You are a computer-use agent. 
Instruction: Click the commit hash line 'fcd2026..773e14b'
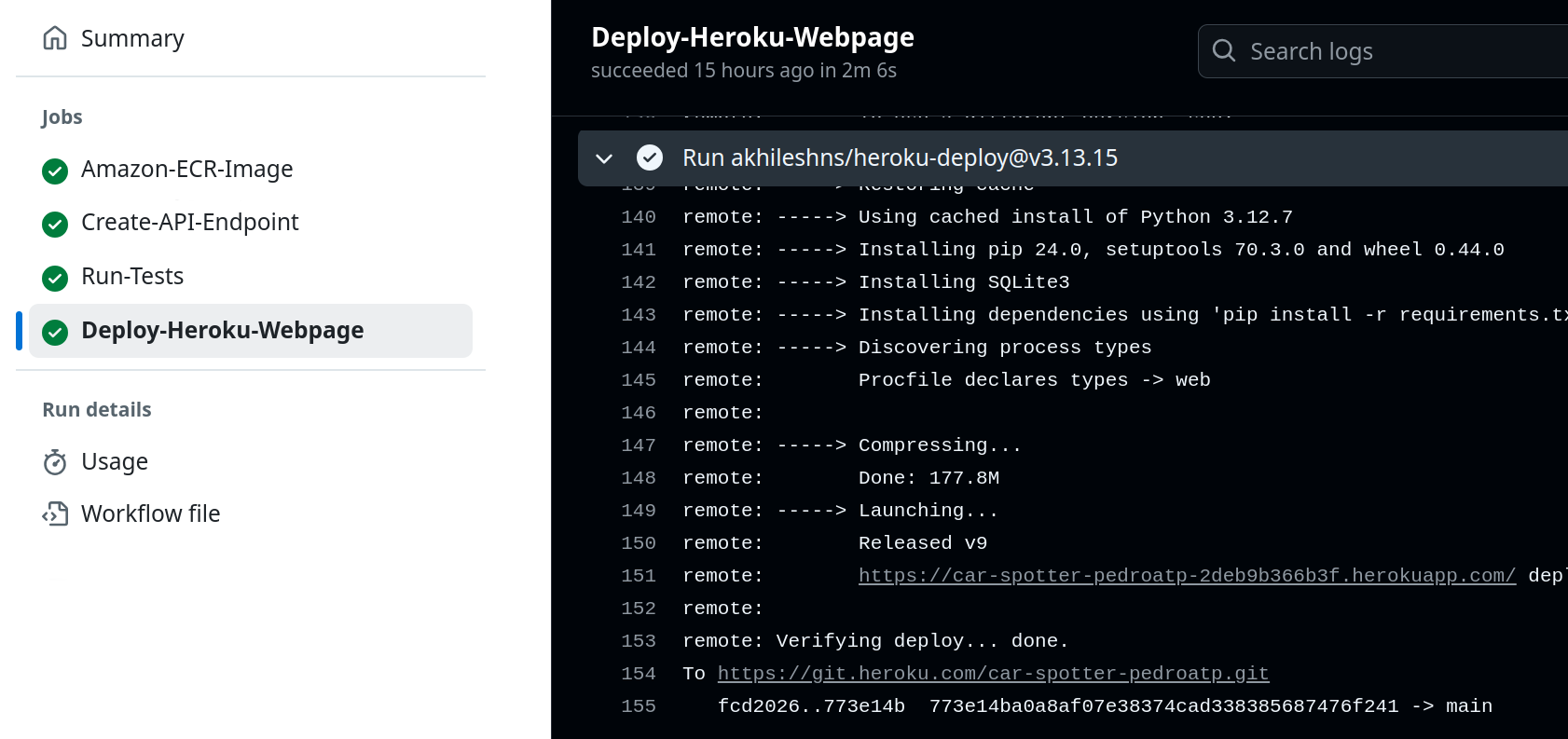(811, 706)
